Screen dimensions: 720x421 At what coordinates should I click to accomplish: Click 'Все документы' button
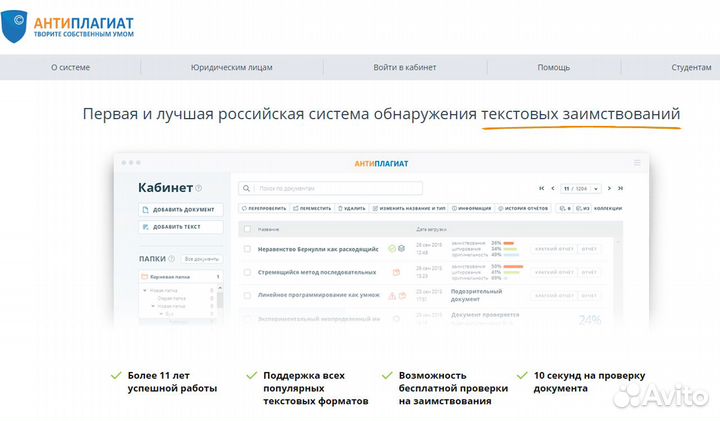pyautogui.click(x=202, y=259)
